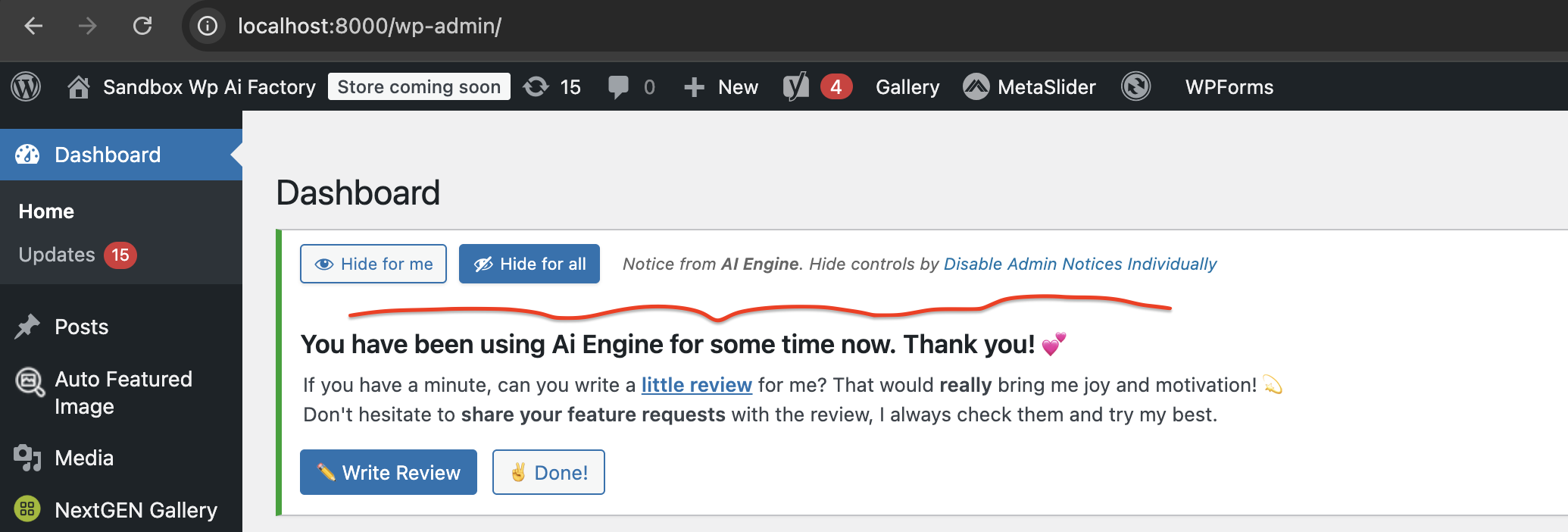
Task: Click the Done! button
Action: point(548,472)
